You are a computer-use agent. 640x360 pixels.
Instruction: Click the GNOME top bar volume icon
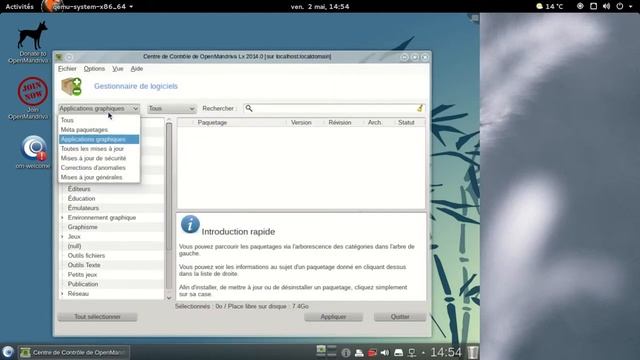pos(606,6)
